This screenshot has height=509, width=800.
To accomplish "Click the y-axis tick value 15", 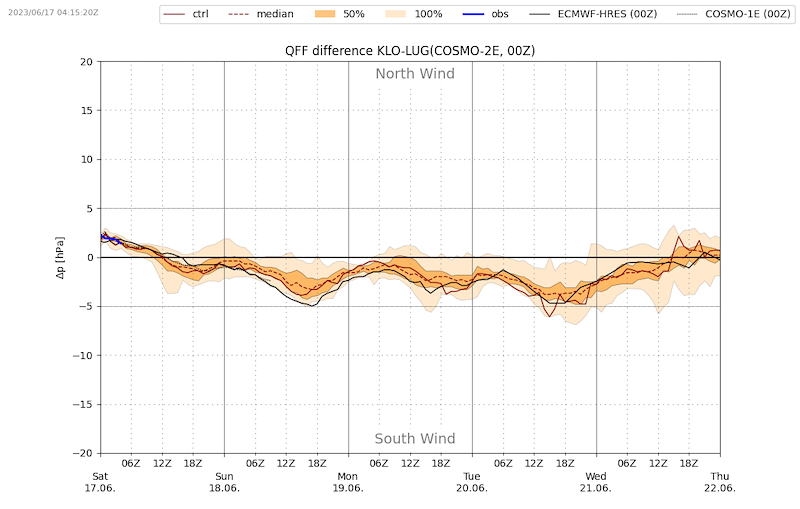I will [x=87, y=111].
